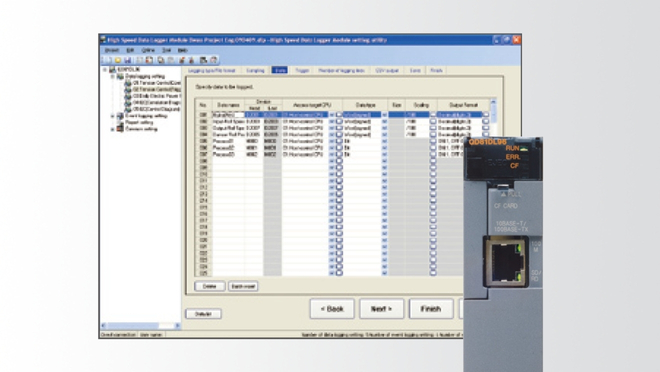Viewport: 660px width, 372px height.
Task: Open the Edit menu
Action: (x=130, y=50)
